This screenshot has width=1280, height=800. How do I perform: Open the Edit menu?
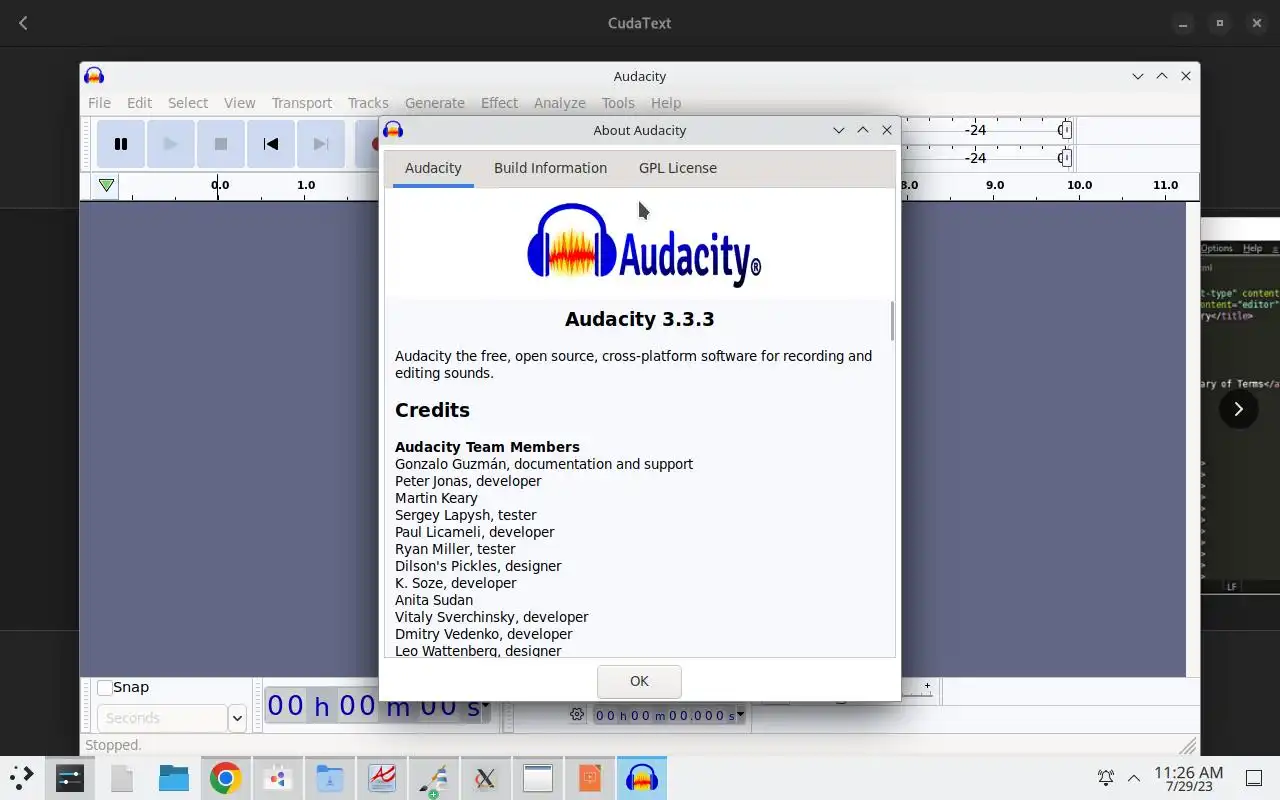(139, 103)
